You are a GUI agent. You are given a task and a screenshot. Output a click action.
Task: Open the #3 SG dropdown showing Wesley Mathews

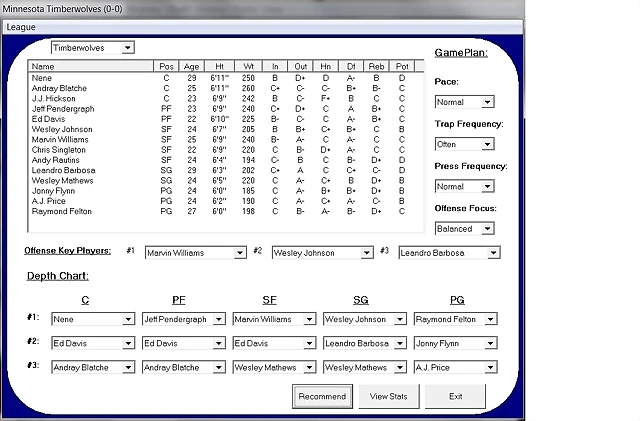click(365, 367)
